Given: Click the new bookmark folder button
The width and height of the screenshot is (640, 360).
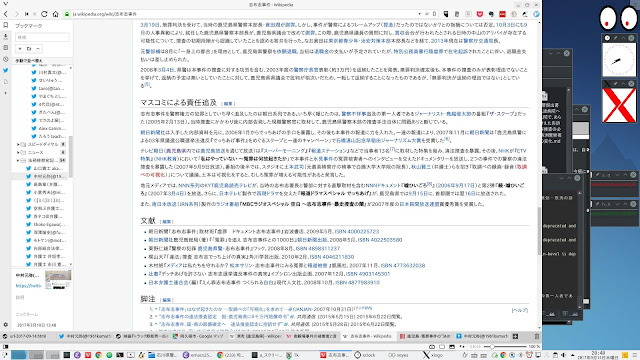Looking at the screenshot, I should point(29,49).
